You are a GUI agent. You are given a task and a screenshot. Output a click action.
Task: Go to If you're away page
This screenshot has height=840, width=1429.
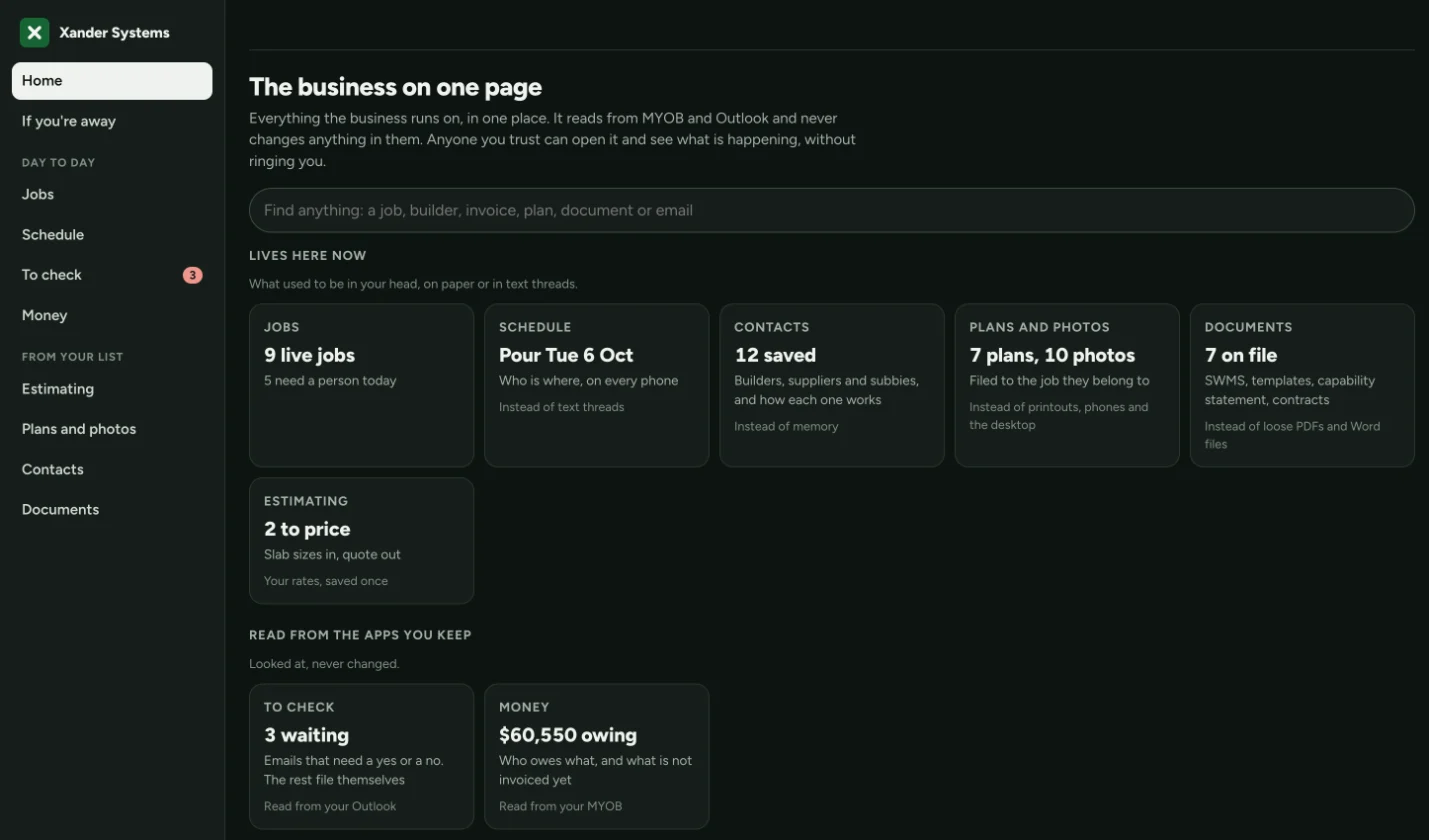point(112,121)
